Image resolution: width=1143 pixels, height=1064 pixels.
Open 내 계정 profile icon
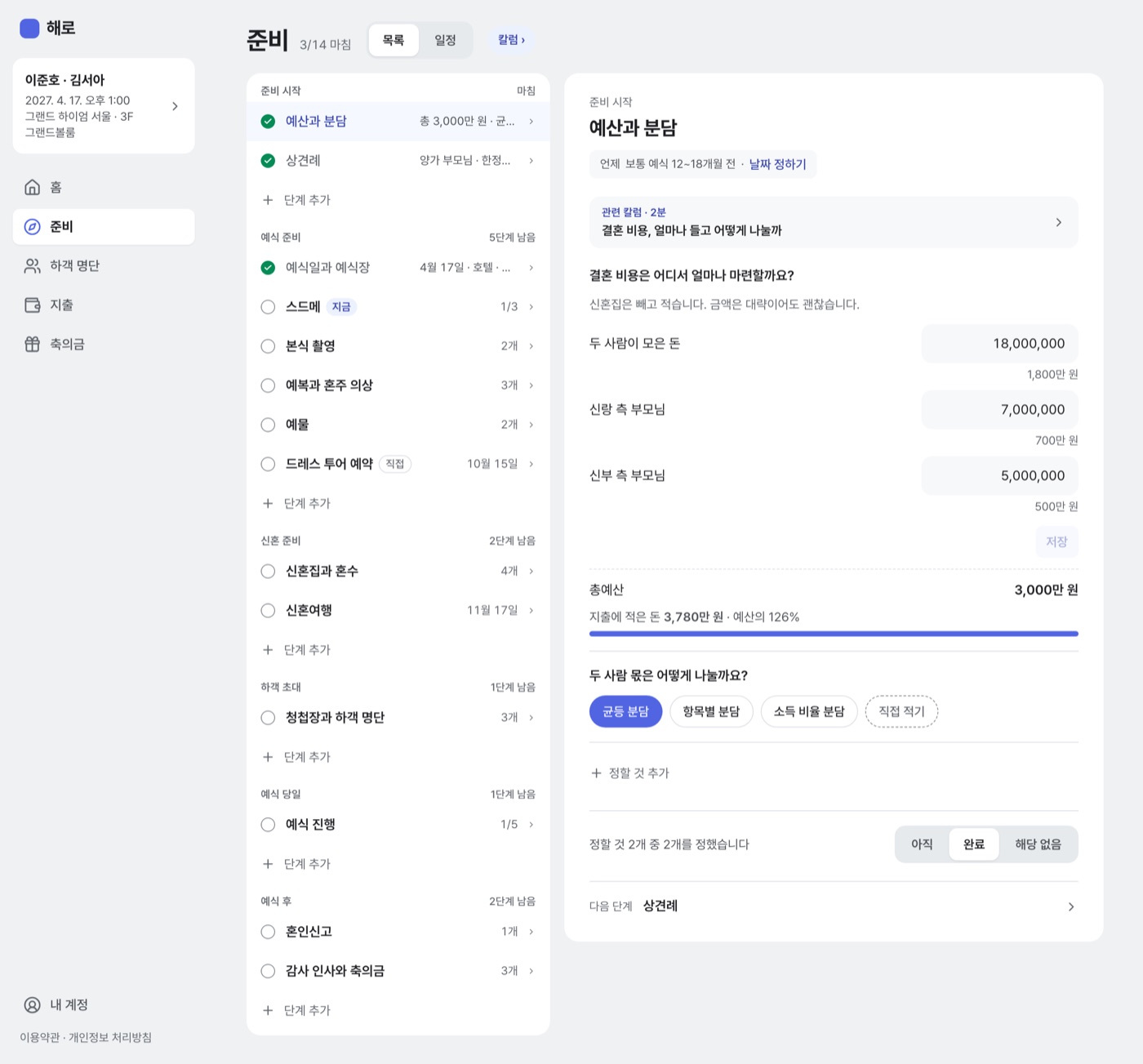[32, 1005]
